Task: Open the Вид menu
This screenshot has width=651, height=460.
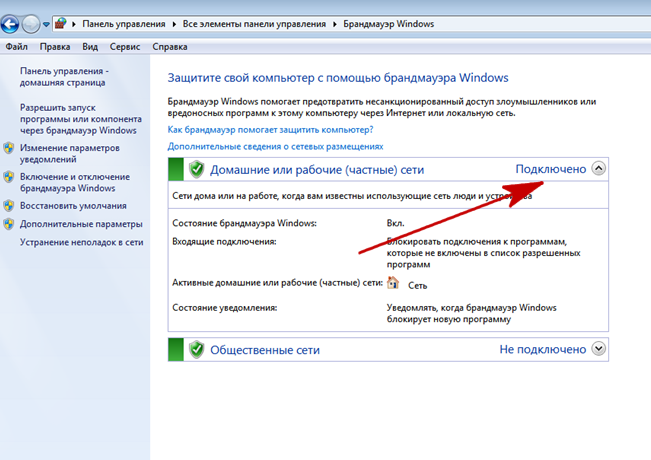Action: pyautogui.click(x=90, y=47)
